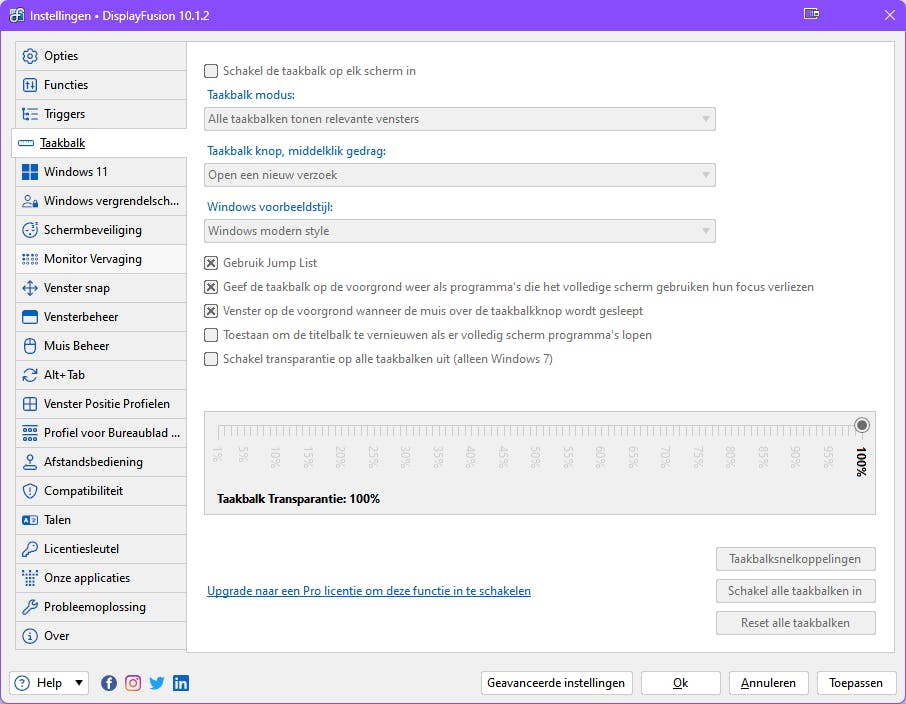This screenshot has width=906, height=704.
Task: Confirm with the Ok button
Action: tap(681, 683)
